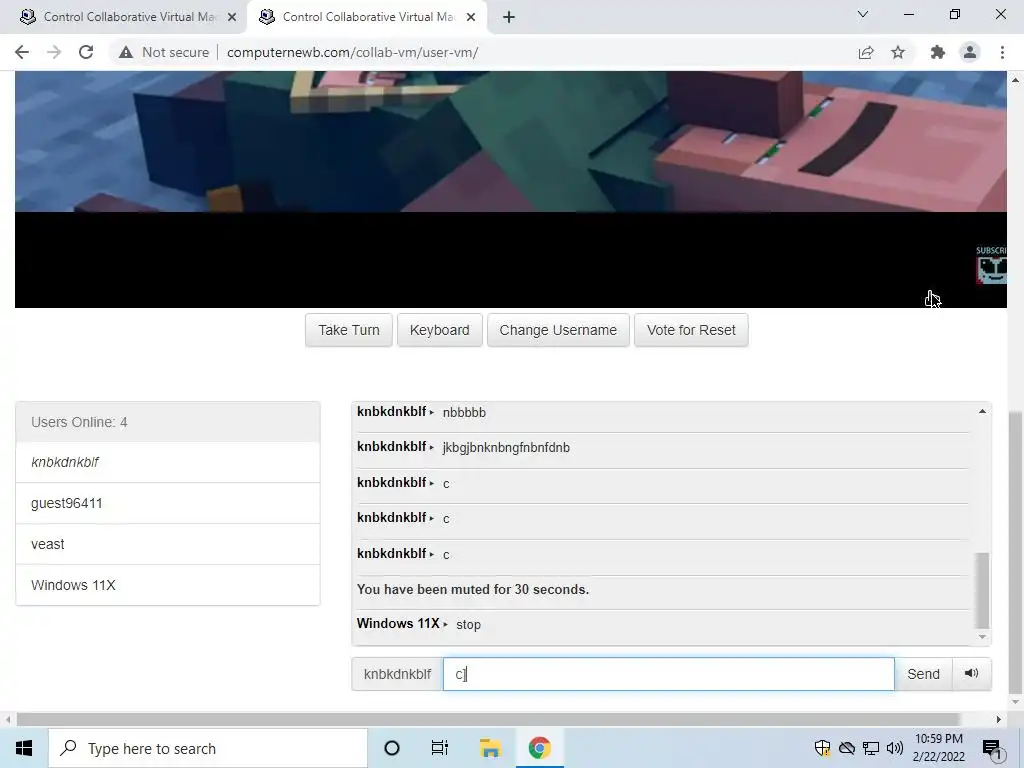Click the Take Turn button
This screenshot has width=1024, height=768.
[349, 330]
